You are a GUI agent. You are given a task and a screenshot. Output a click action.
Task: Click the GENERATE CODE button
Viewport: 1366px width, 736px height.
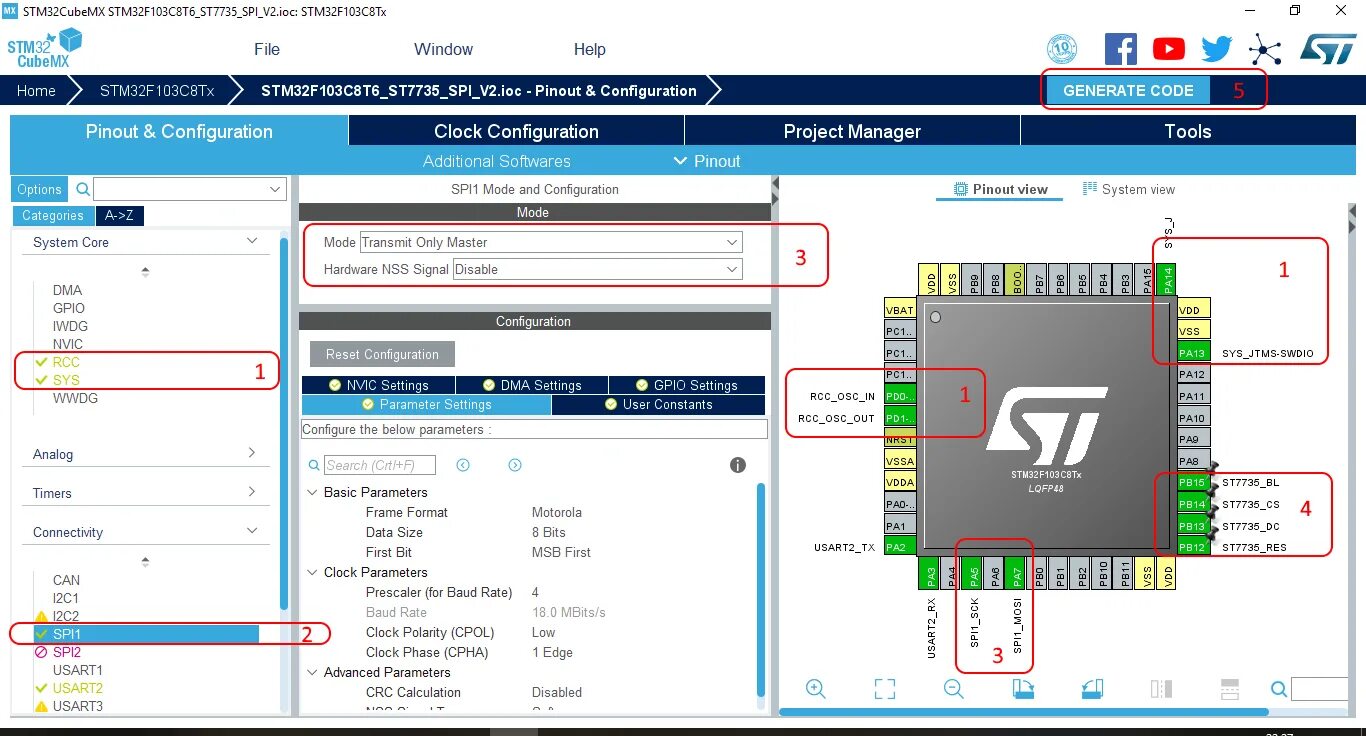1128,90
